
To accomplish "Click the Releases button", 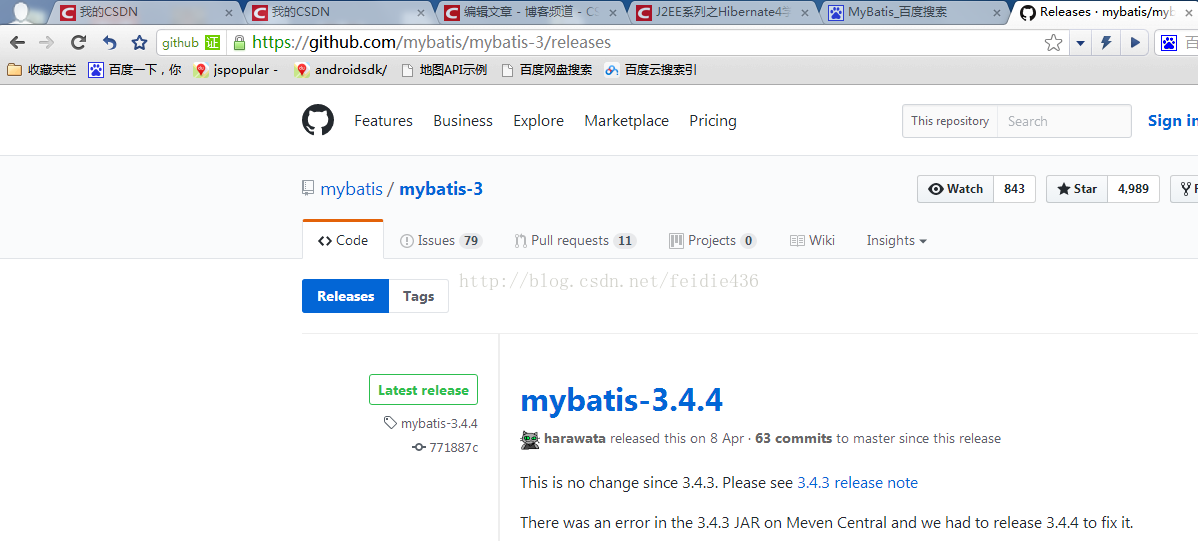I will coord(345,296).
